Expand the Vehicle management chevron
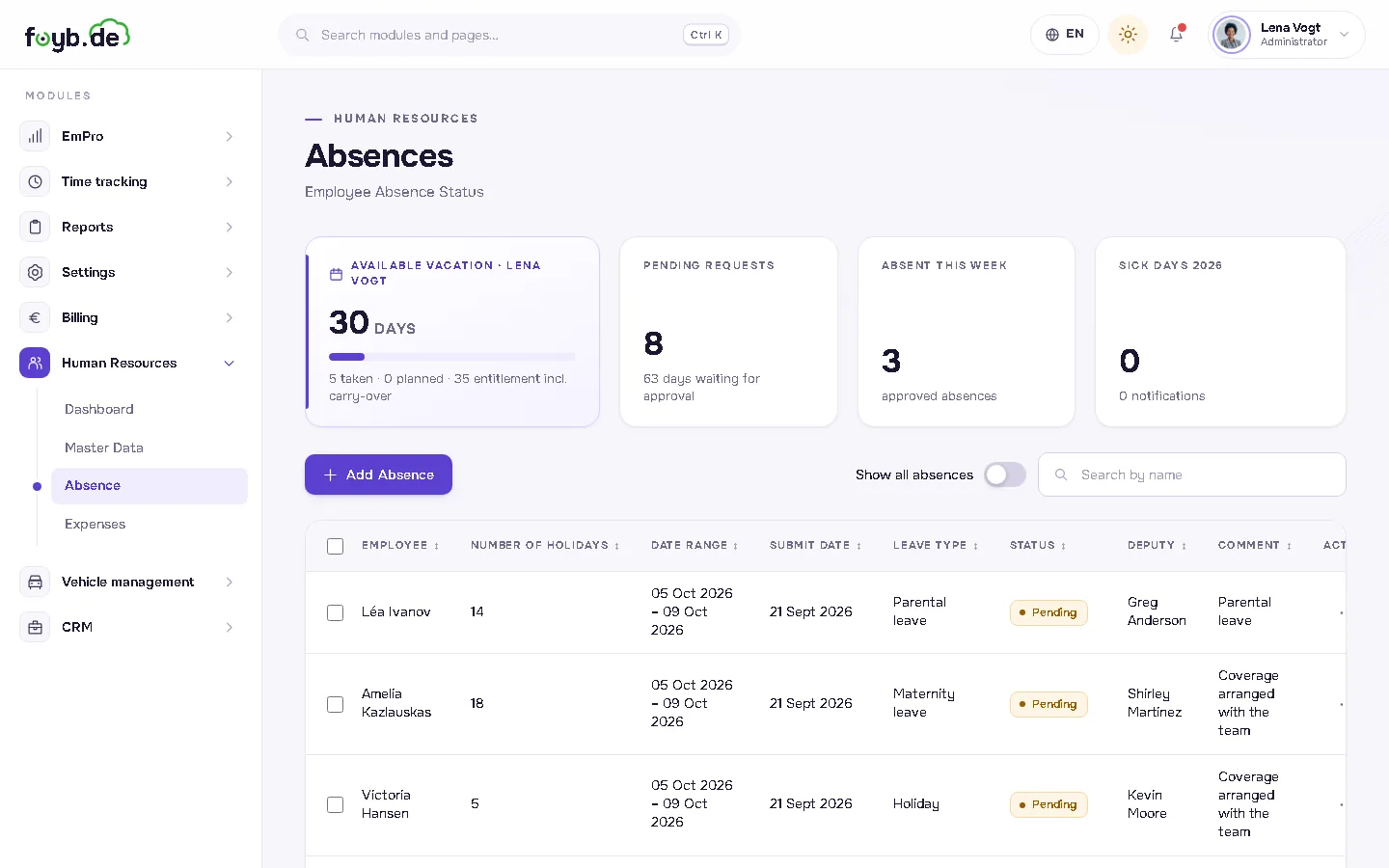This screenshot has height=868, width=1389. [230, 582]
